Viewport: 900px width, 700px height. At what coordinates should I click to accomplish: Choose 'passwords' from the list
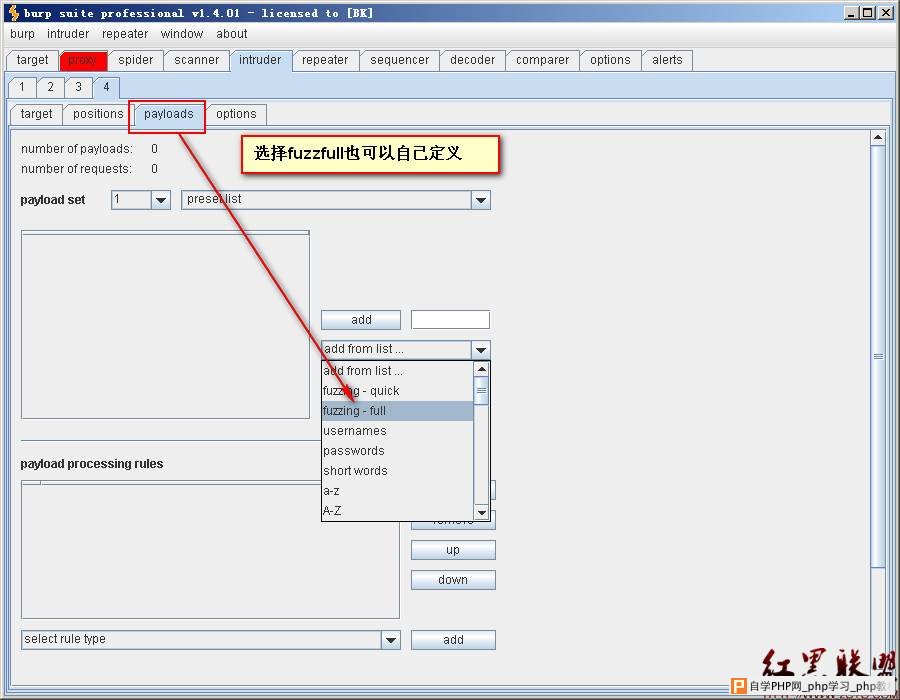[397, 451]
